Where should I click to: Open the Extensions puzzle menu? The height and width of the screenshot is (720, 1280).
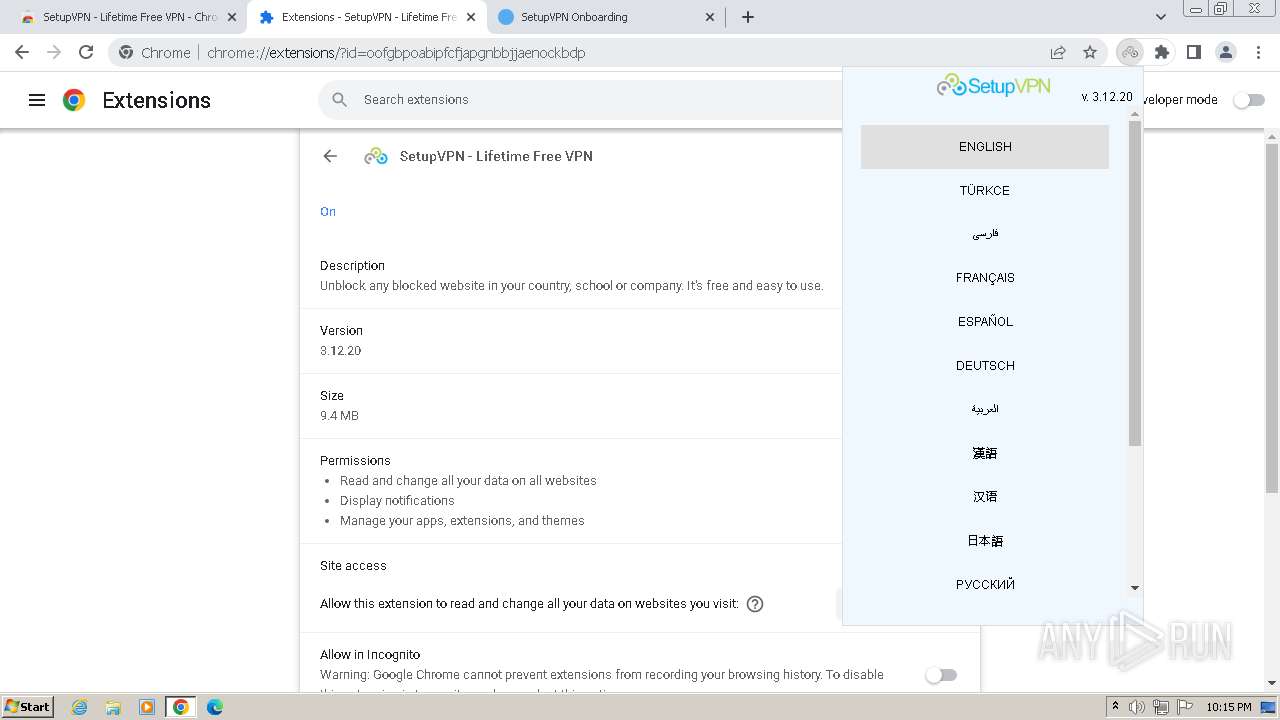[x=1161, y=52]
